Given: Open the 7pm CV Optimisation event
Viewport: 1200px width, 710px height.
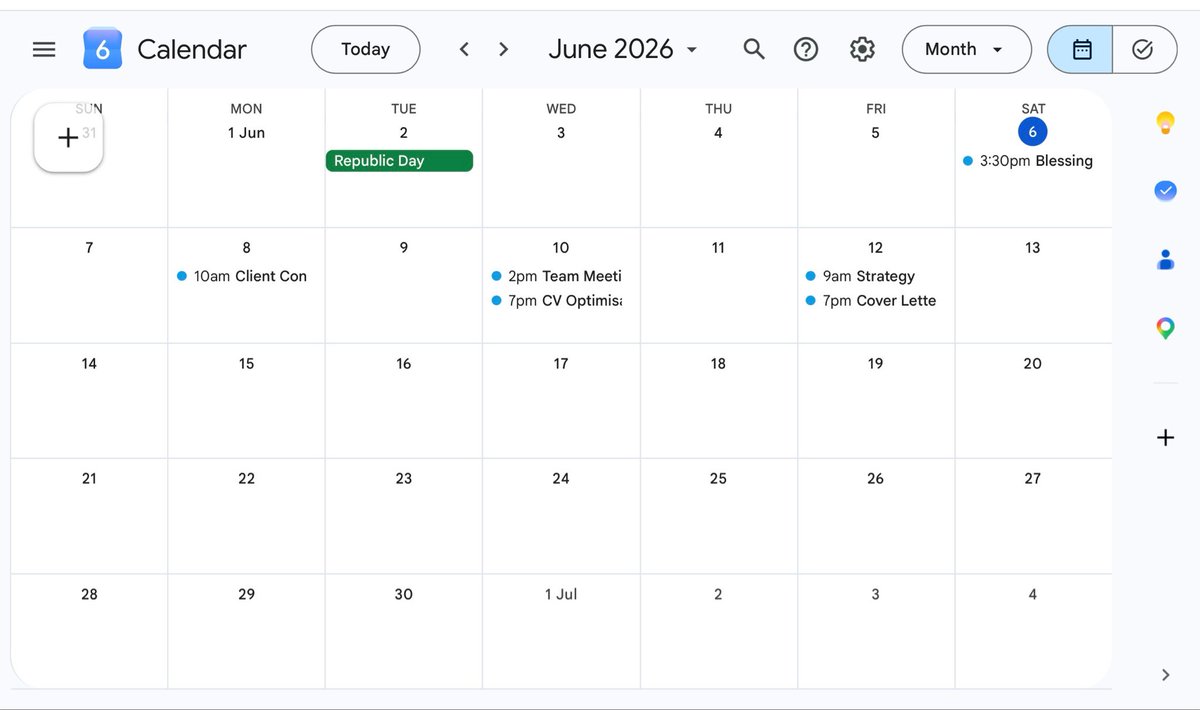Looking at the screenshot, I should [x=557, y=300].
